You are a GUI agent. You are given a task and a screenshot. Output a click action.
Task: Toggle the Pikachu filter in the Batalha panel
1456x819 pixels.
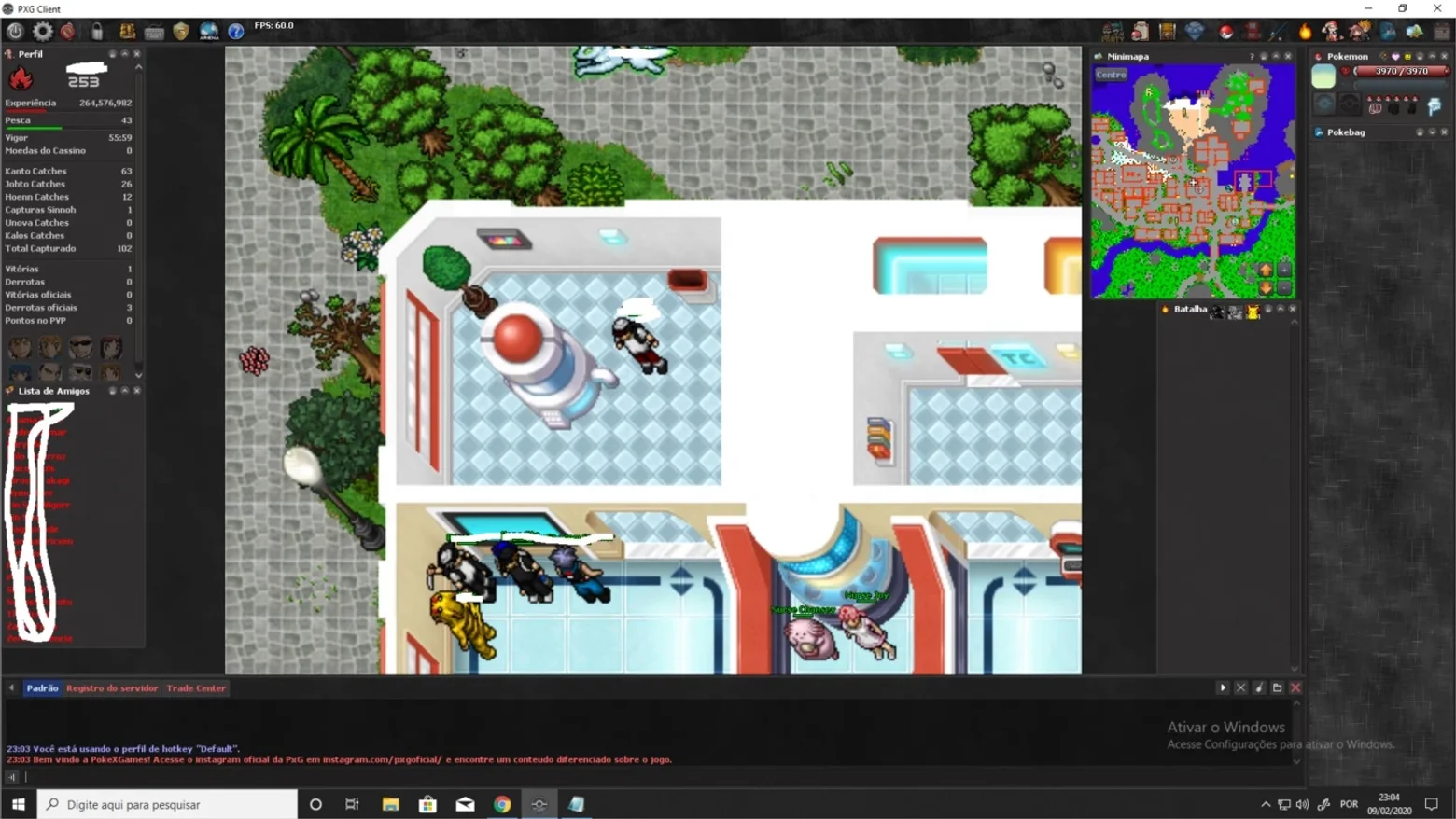click(1253, 312)
